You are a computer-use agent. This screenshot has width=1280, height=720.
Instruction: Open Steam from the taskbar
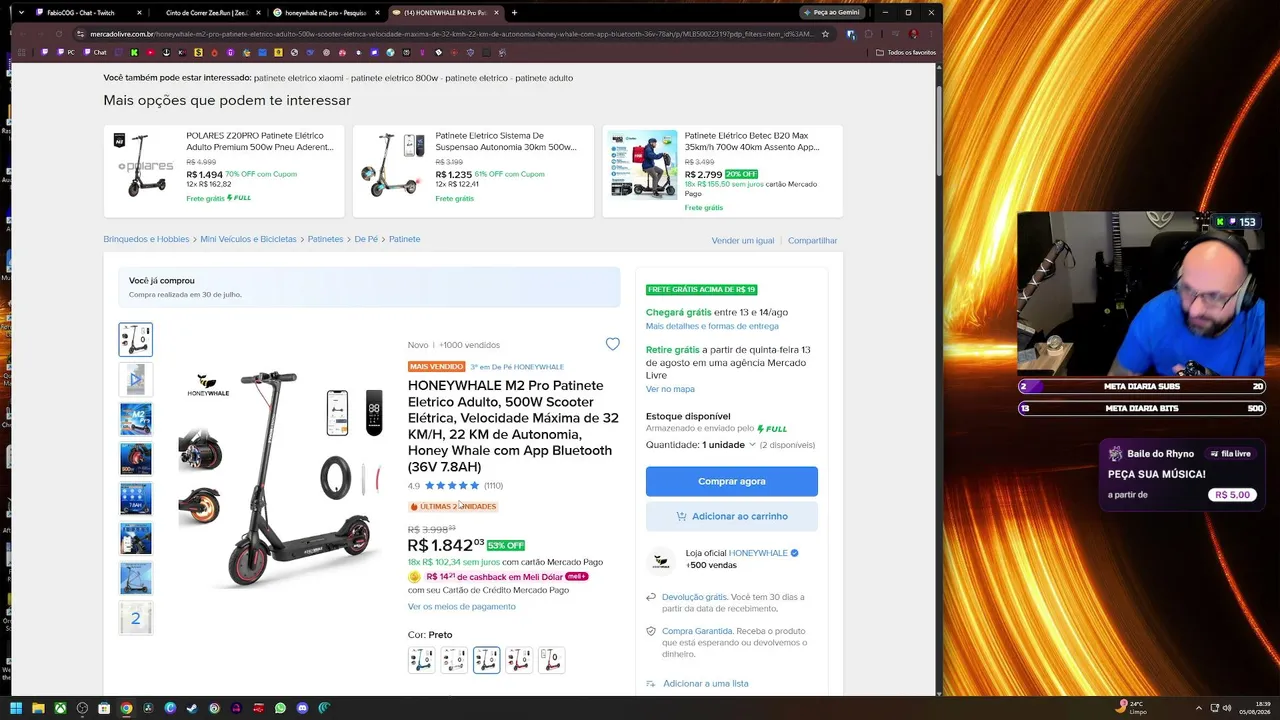[x=192, y=708]
